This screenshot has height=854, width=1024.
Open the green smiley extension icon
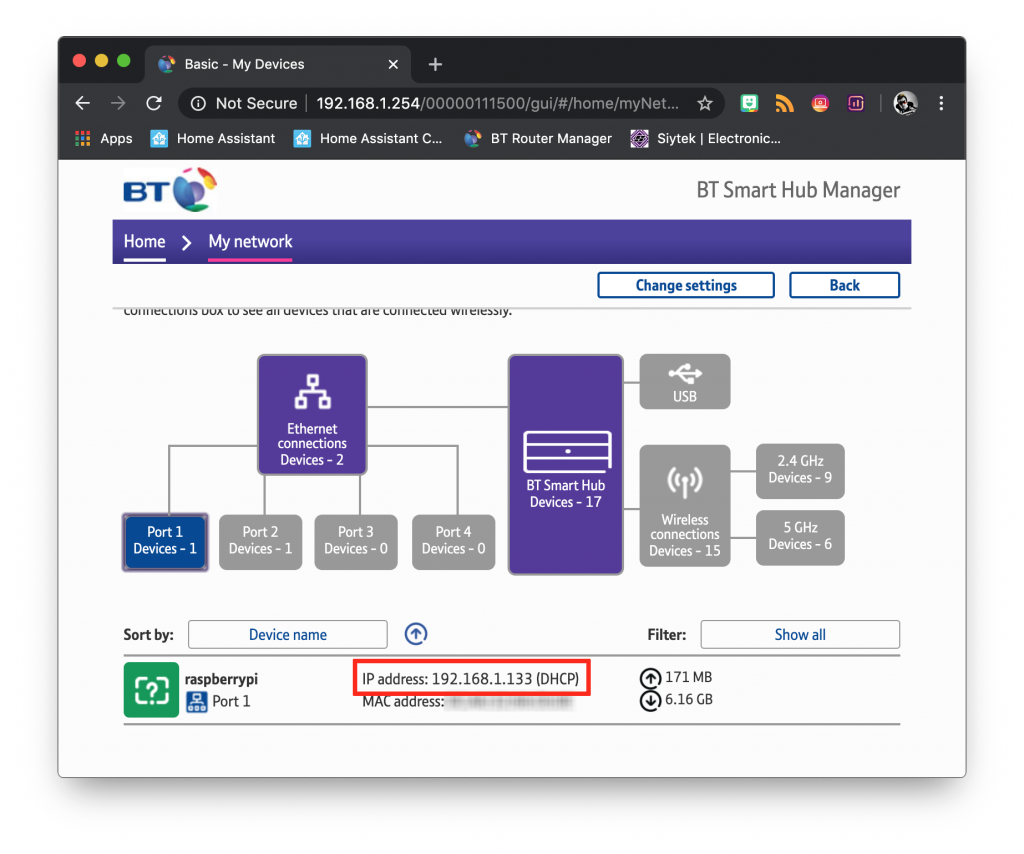(x=749, y=103)
